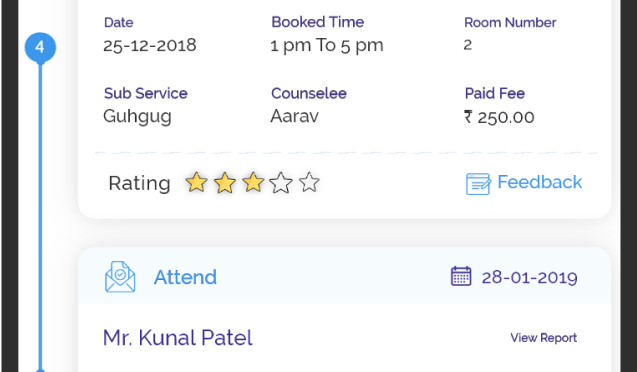Click the 28-01-2019 date text
The height and width of the screenshot is (372, 637).
tap(529, 278)
